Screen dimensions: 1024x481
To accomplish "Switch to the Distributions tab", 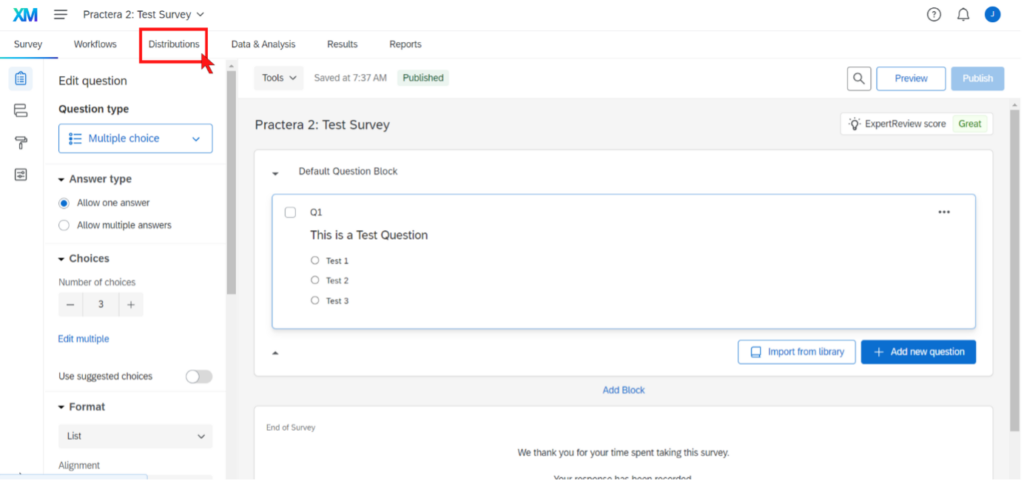I will (x=174, y=44).
